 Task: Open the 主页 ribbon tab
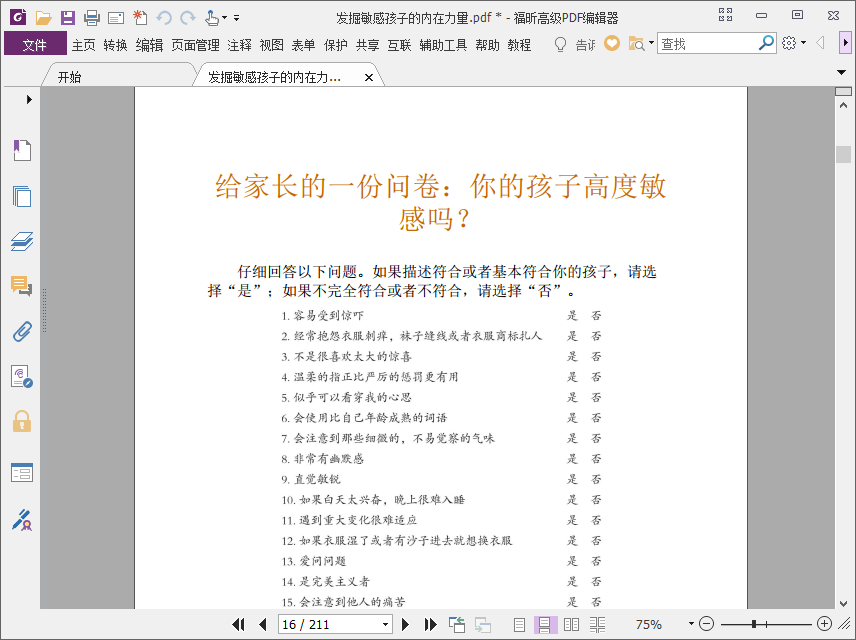click(x=84, y=45)
